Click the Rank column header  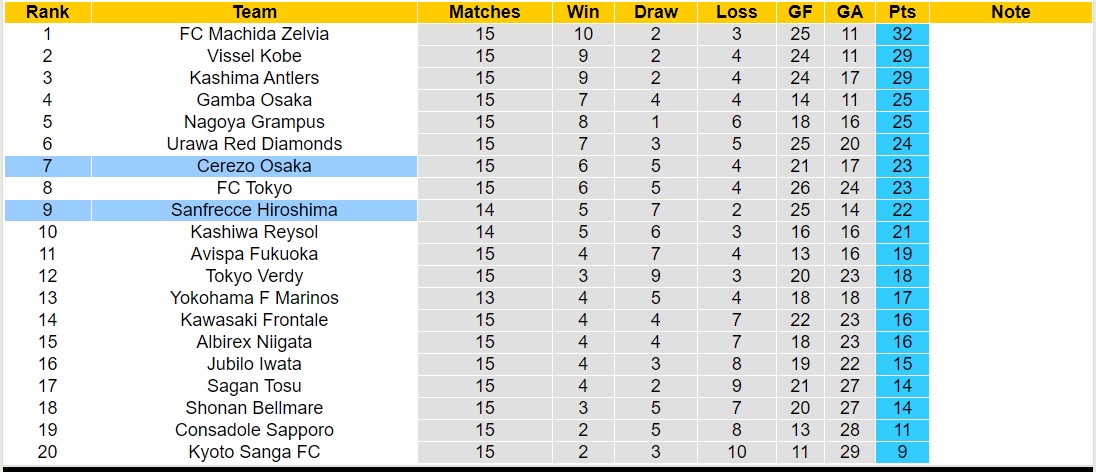coord(46,12)
